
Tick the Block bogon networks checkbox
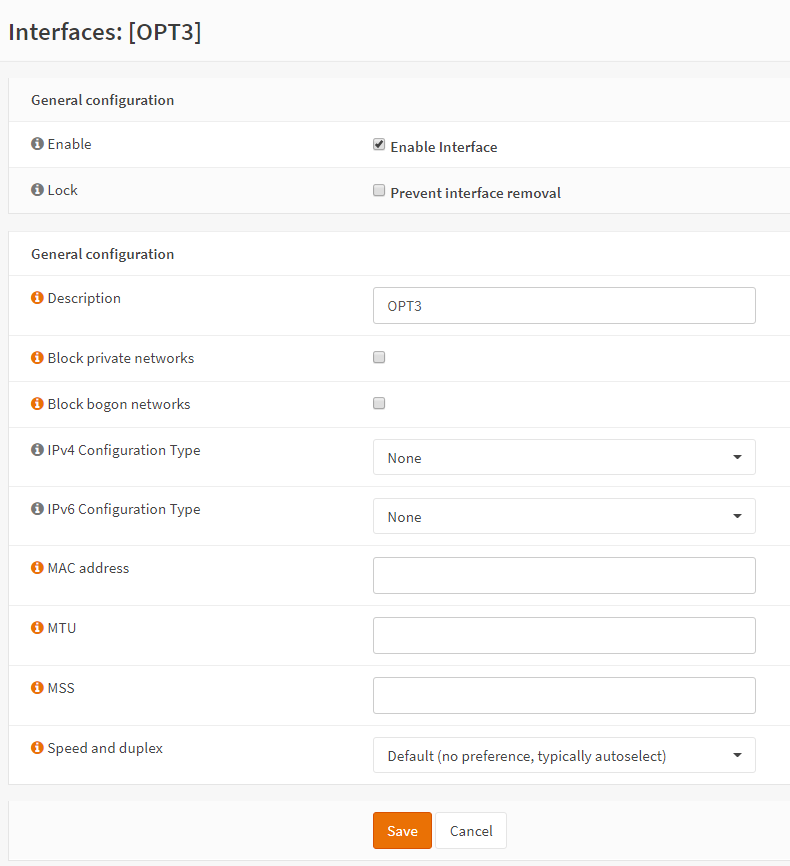click(x=379, y=403)
